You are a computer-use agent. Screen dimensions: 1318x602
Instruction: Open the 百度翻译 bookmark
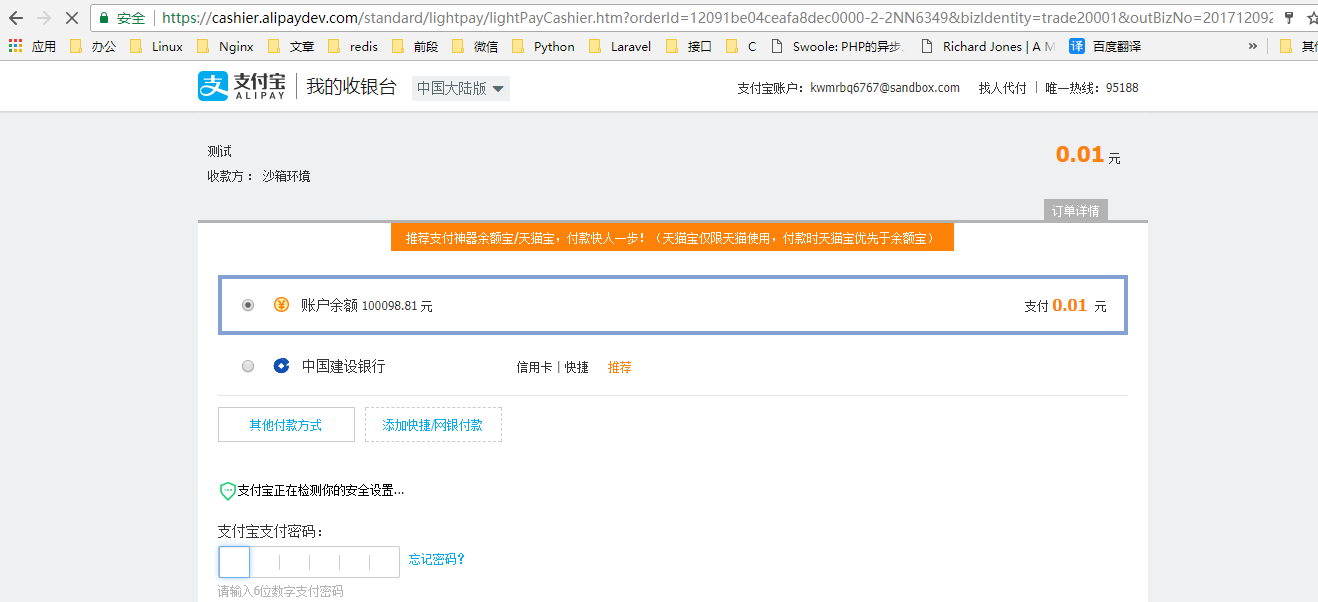tap(1105, 46)
